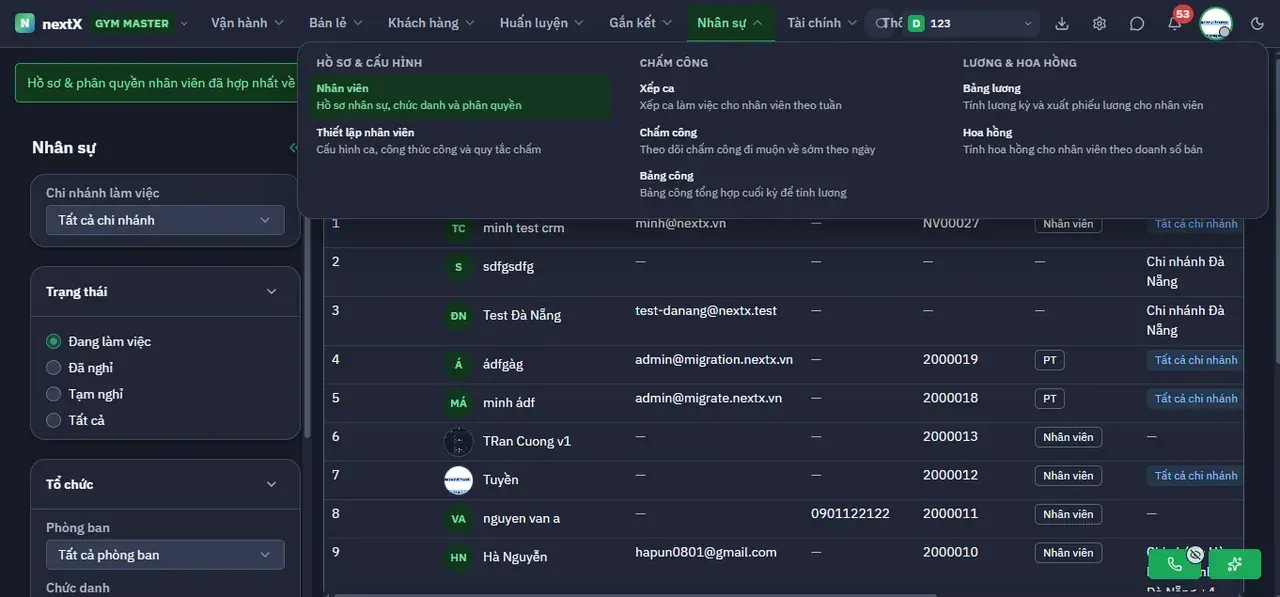Screen dimensions: 1280x597
Task: Expand the Huấn luyện menu
Action: pos(543,23)
